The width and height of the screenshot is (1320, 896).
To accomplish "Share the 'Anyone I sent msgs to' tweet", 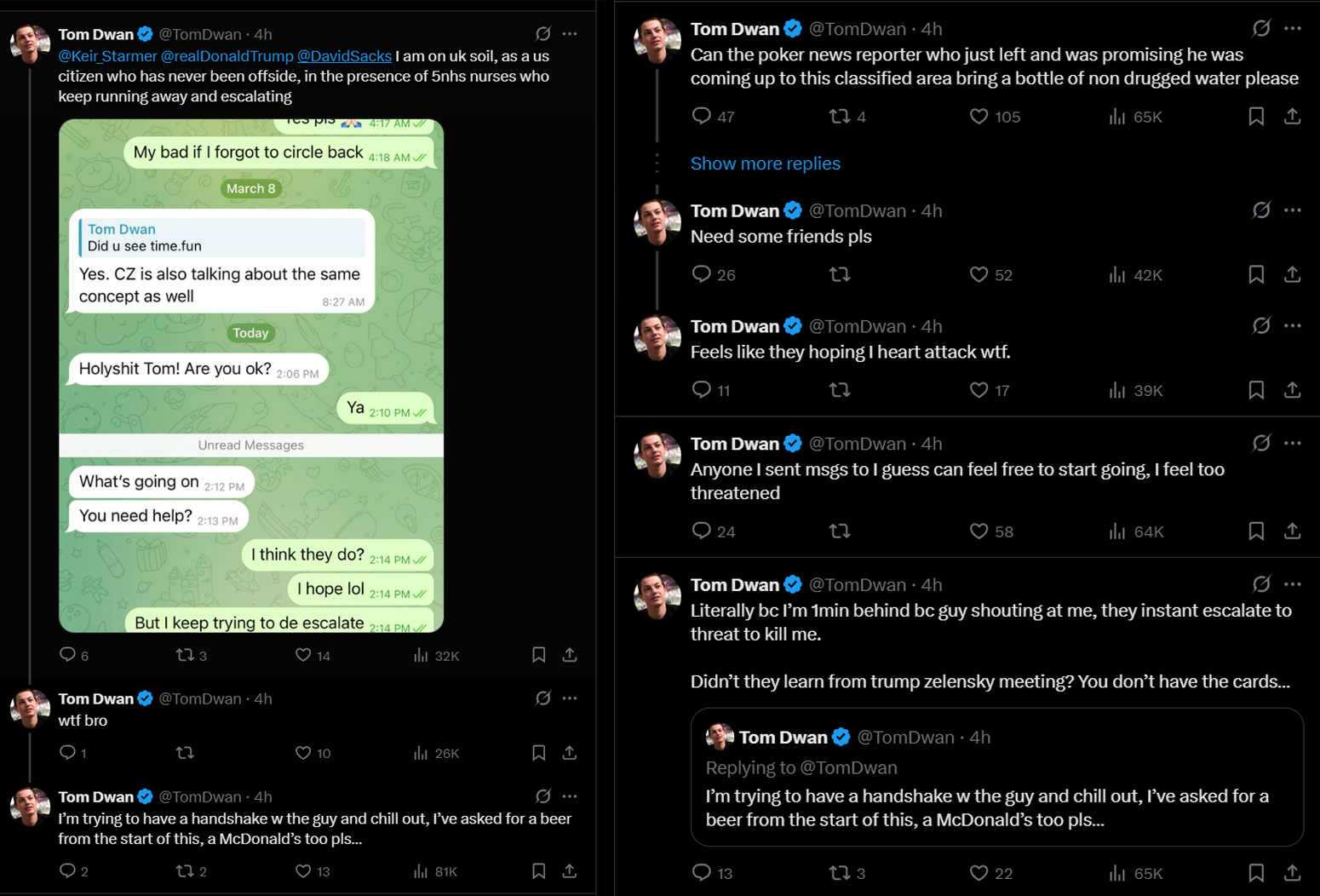I will point(1292,531).
